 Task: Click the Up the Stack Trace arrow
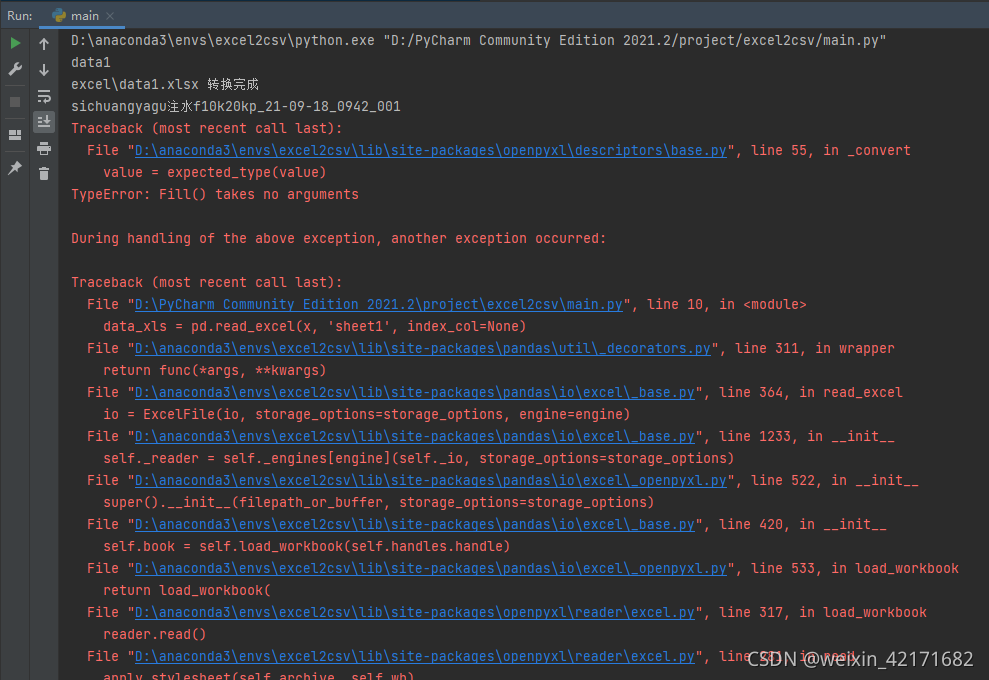tap(43, 42)
